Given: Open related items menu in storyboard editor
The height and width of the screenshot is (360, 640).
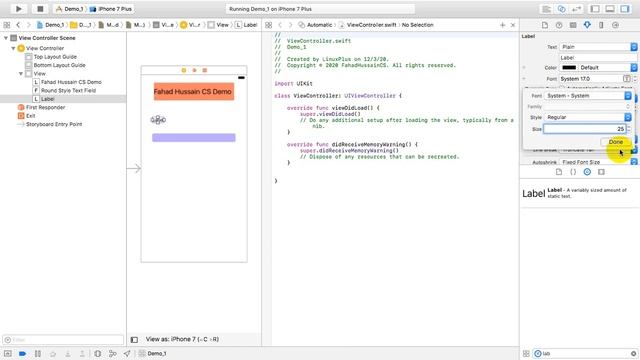Looking at the screenshot, I should (x=7, y=25).
